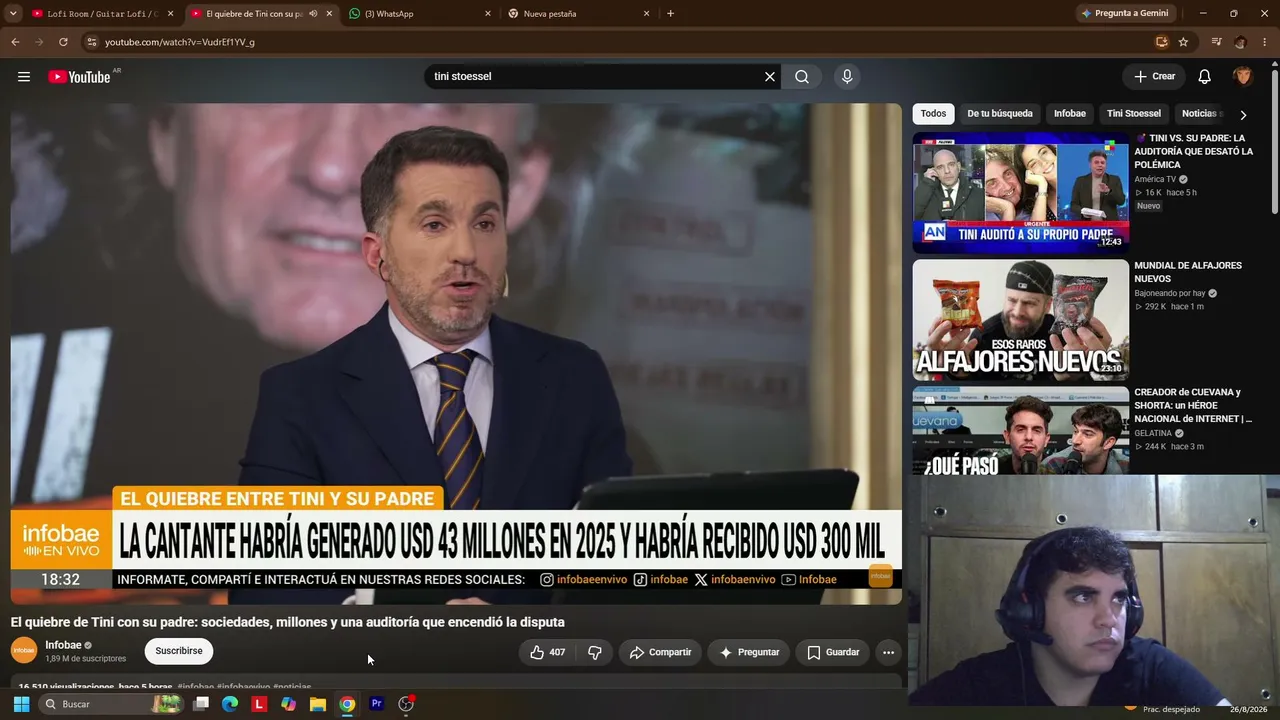The height and width of the screenshot is (720, 1280).
Task: Click the Windows taskbar Buscar search box
Action: [110, 704]
